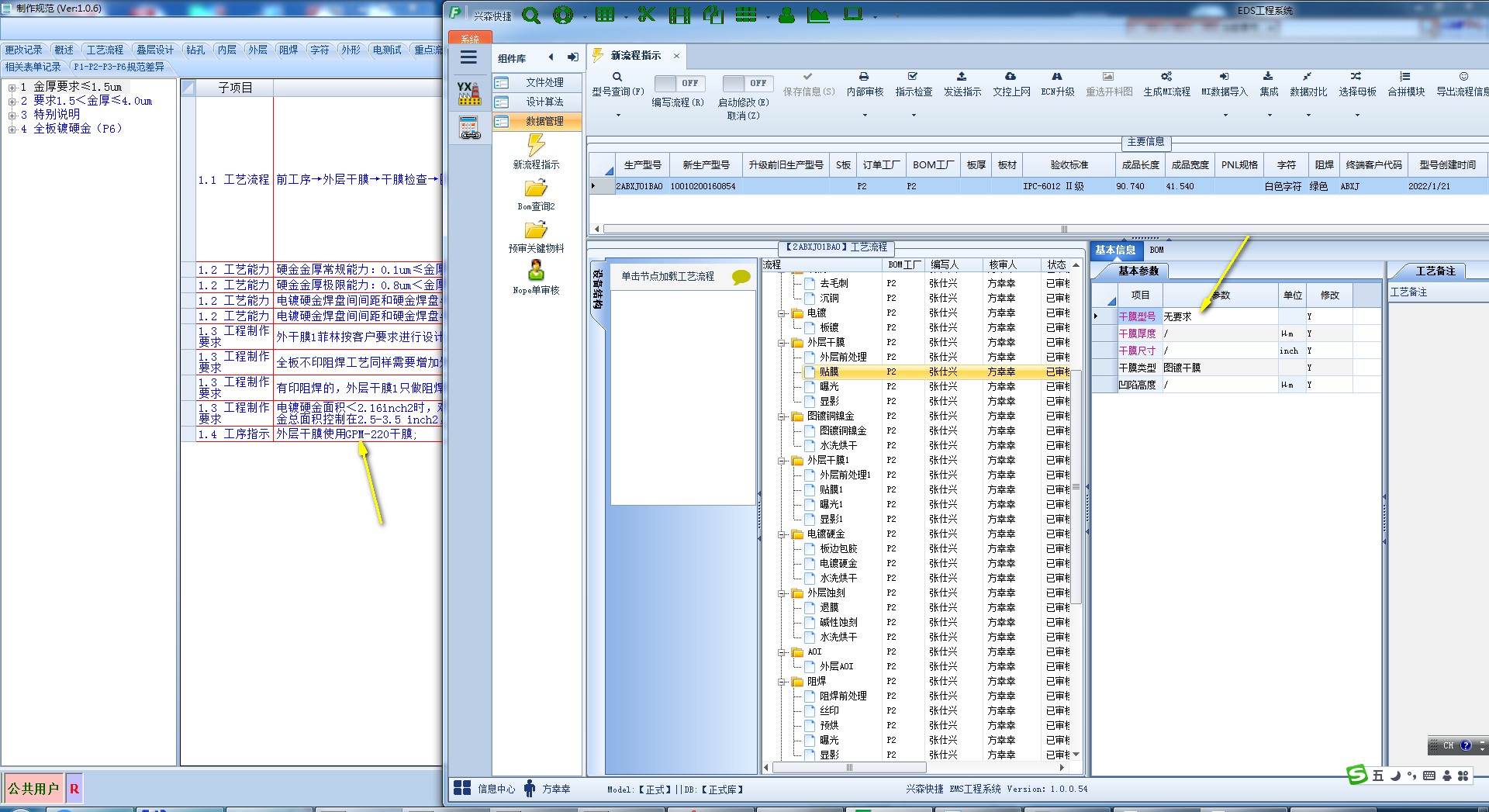This screenshot has width=1489, height=812.
Task: Click the 设计算法 component button
Action: point(537,102)
